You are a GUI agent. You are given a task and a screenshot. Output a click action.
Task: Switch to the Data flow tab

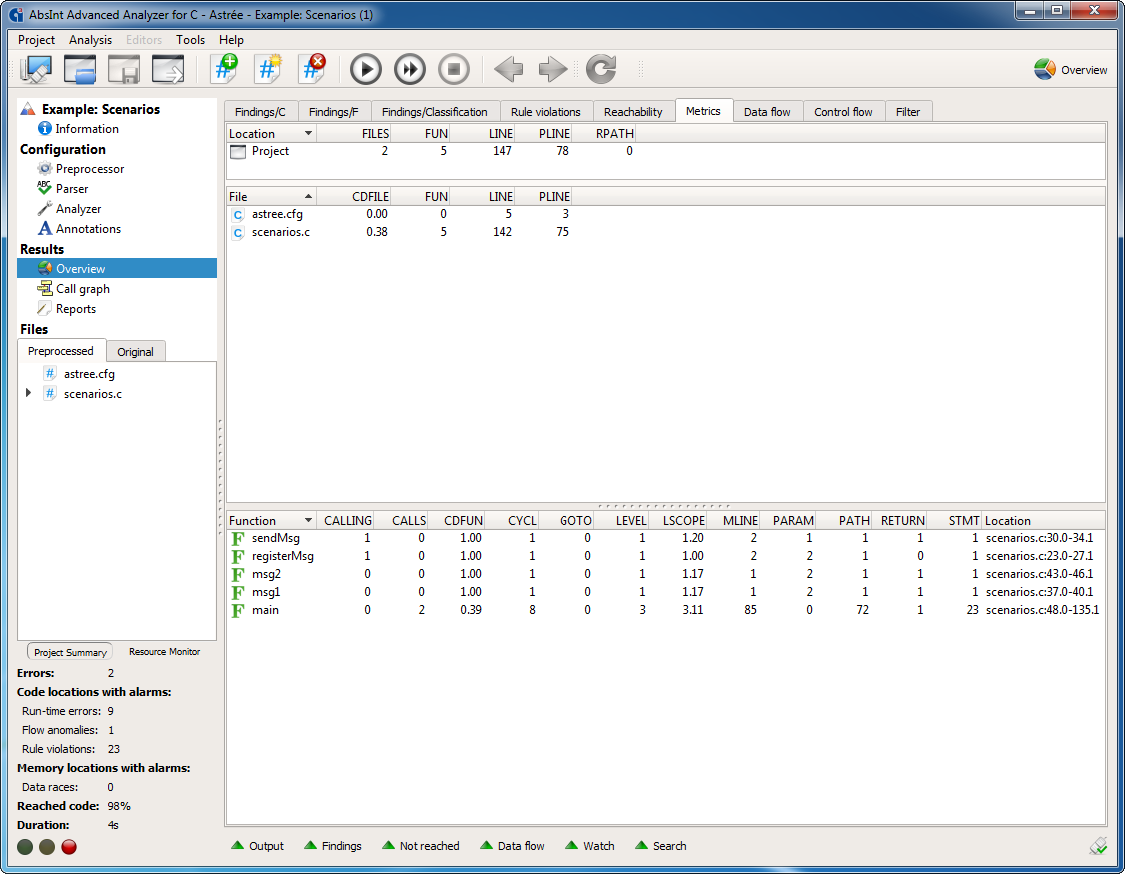(767, 112)
